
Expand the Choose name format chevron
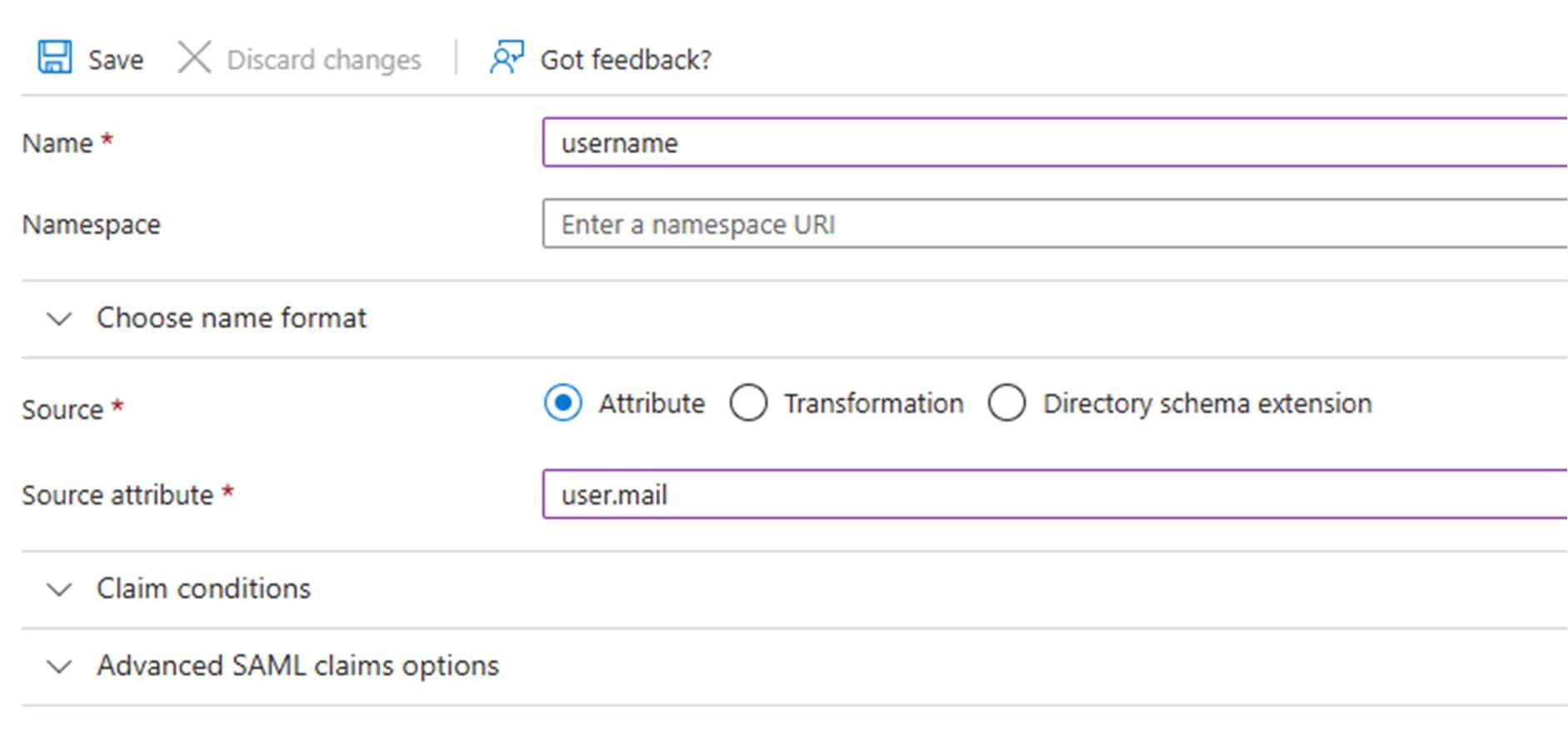coord(59,319)
